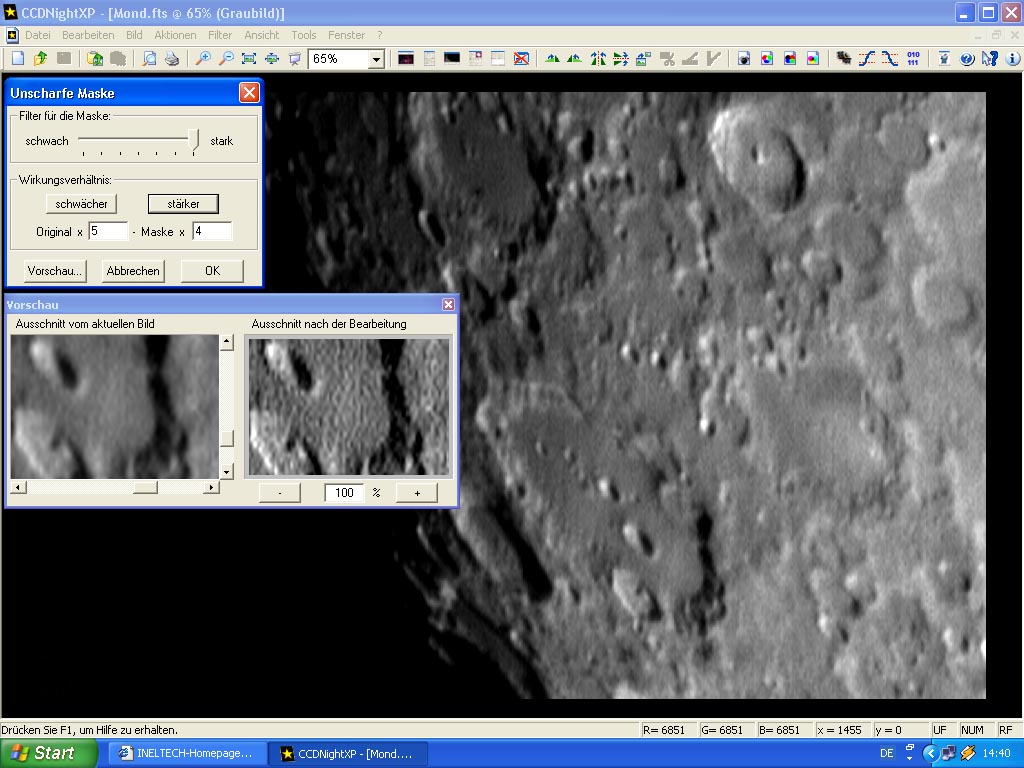Confirm Unscharfe Maske with OK
Screen dimensions: 1024x768
click(x=212, y=271)
